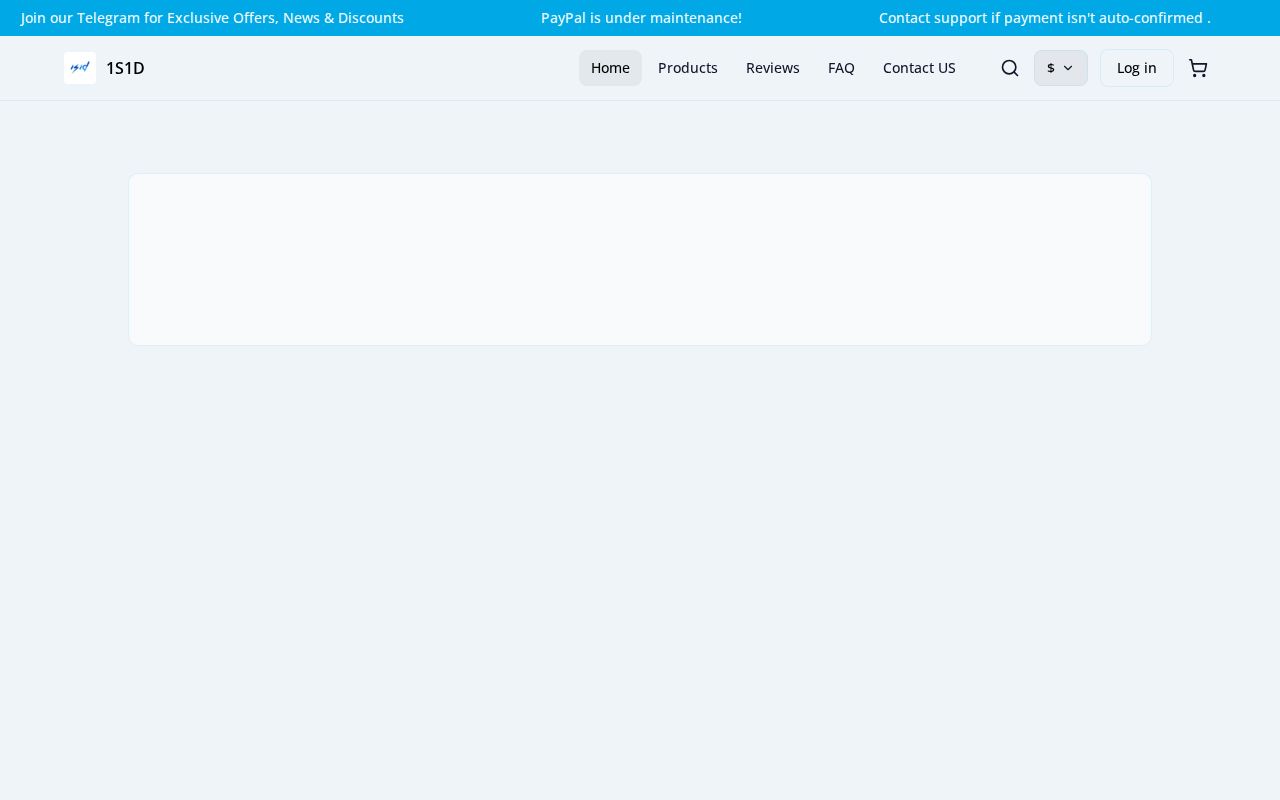
Task: Click the empty content card panel
Action: pyautogui.click(x=640, y=259)
